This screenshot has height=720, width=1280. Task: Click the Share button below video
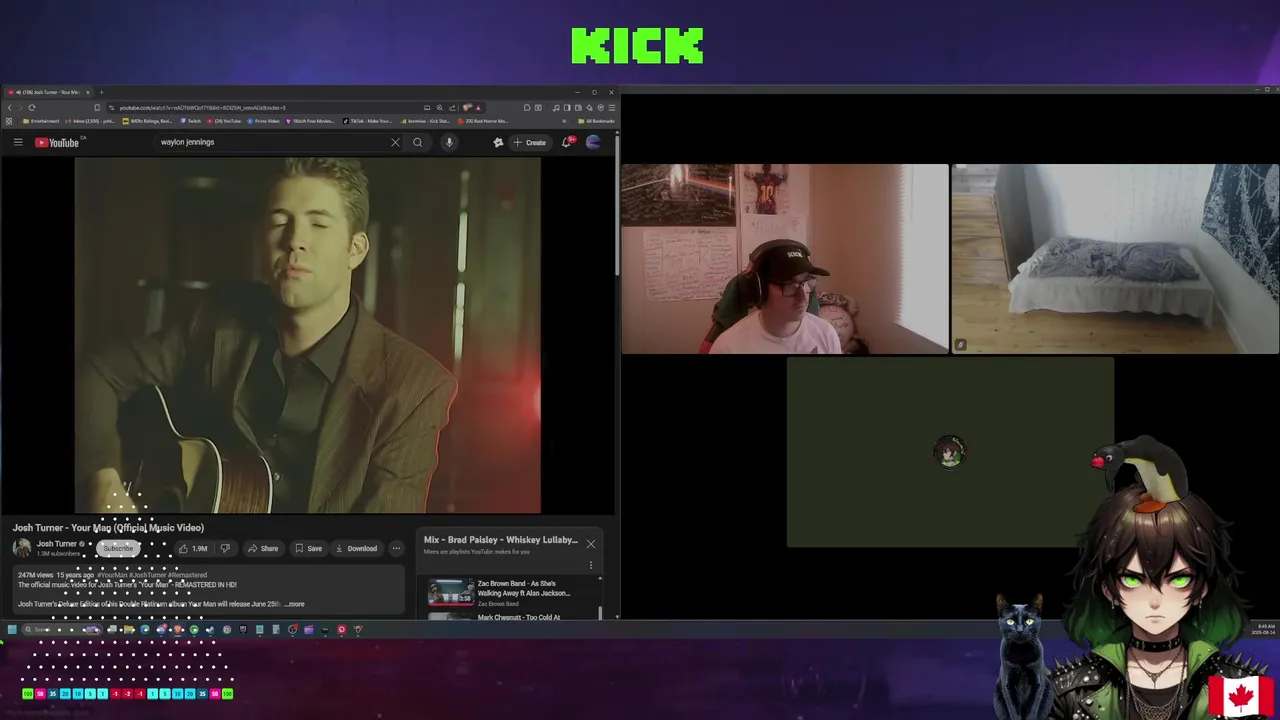263,548
